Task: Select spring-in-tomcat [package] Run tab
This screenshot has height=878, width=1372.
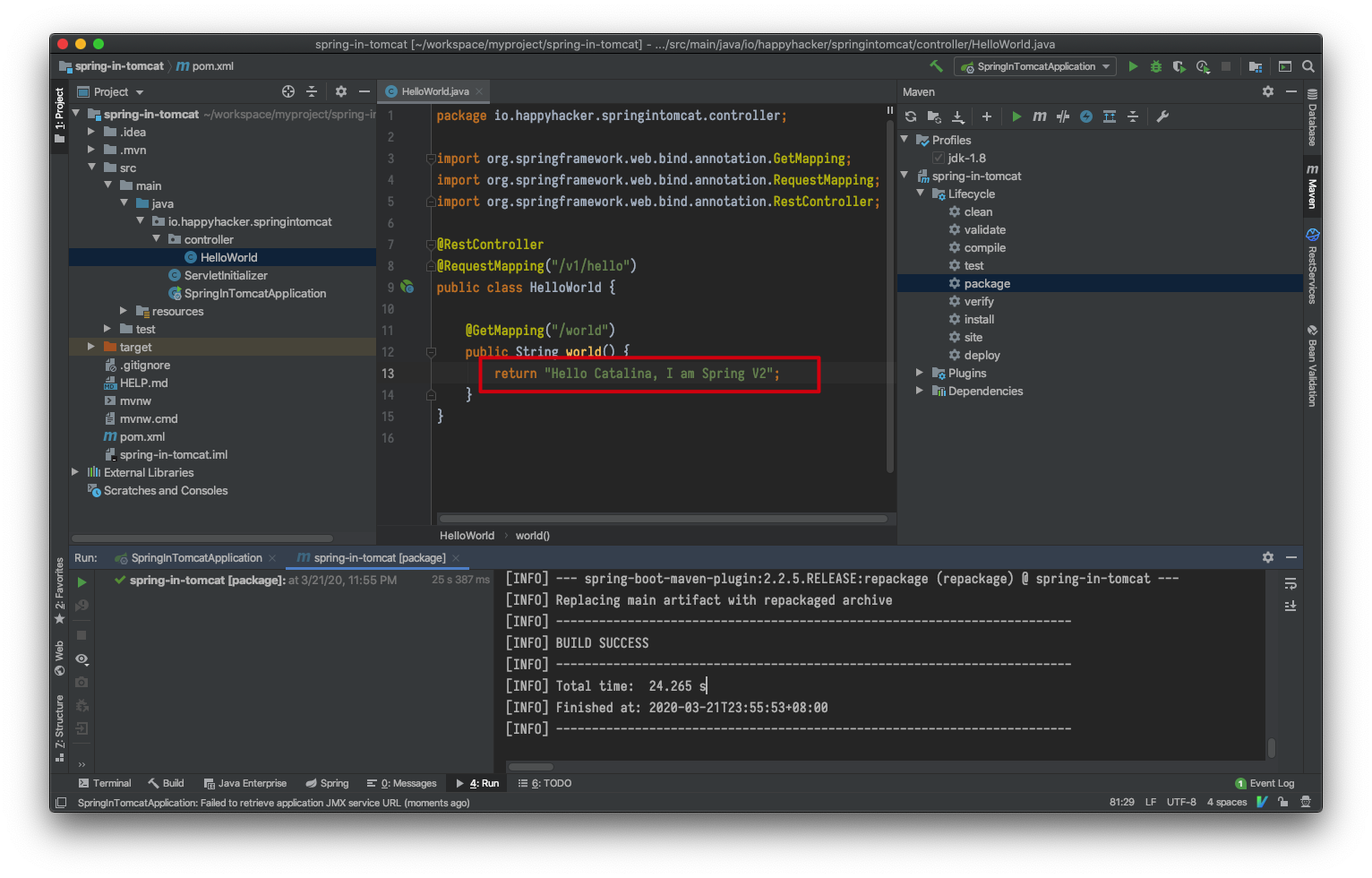Action: coord(379,557)
